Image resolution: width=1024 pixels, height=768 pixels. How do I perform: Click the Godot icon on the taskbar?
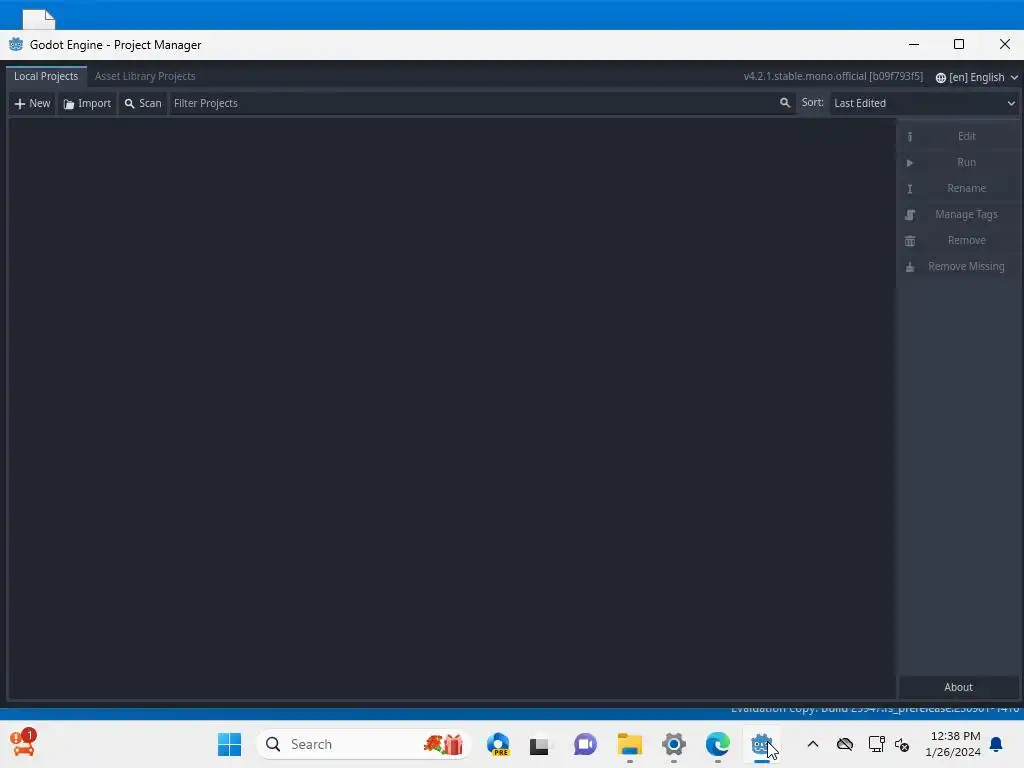pos(761,744)
